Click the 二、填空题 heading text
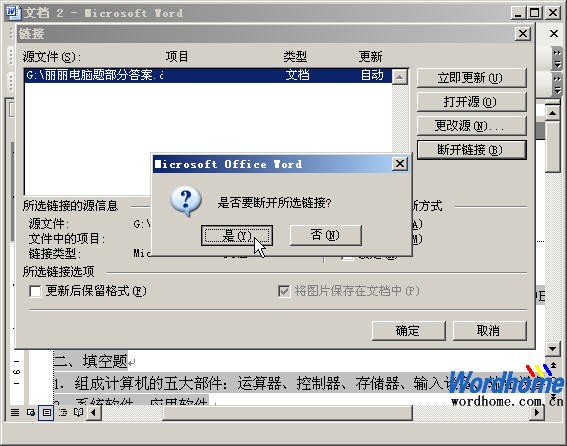The image size is (567, 446). [90, 361]
